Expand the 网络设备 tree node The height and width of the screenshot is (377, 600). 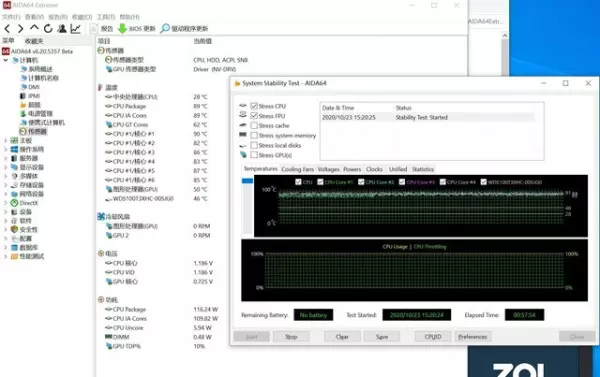(x=6, y=194)
